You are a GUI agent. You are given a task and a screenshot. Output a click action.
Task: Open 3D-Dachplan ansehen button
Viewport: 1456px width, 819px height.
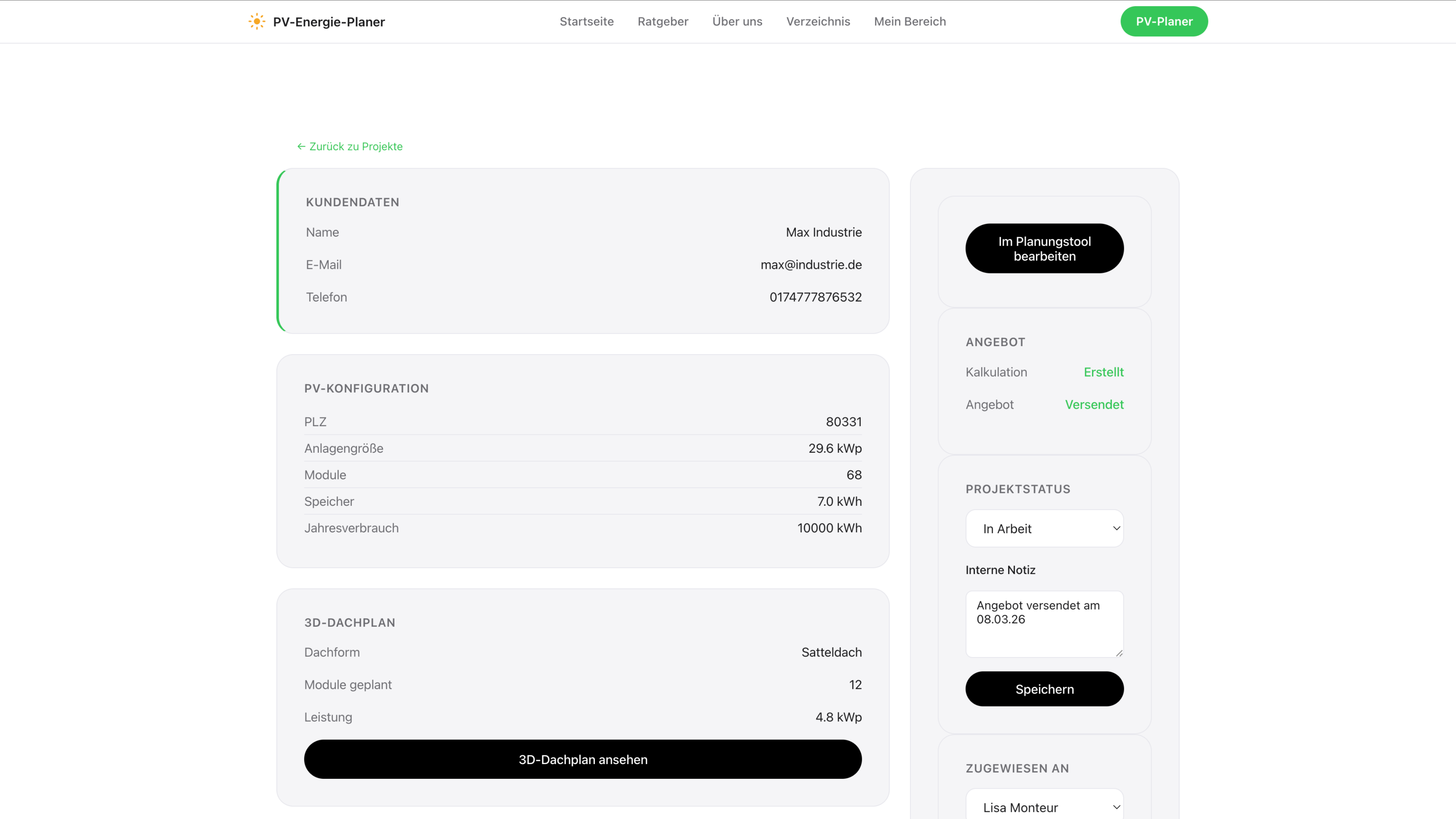click(582, 759)
